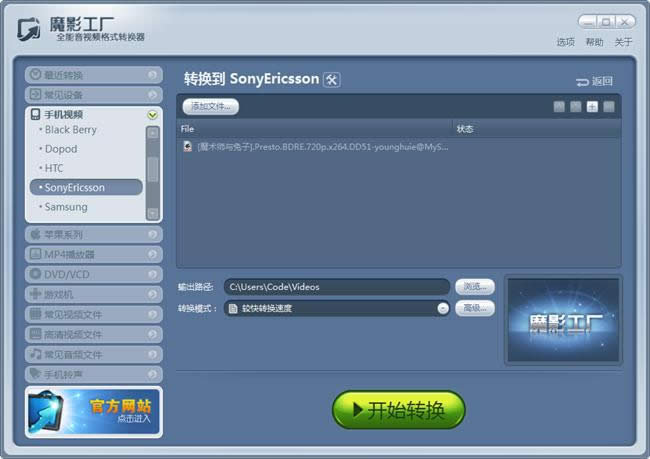Click the phone list scrollbar down arrow
The height and width of the screenshot is (459, 650).
[152, 213]
